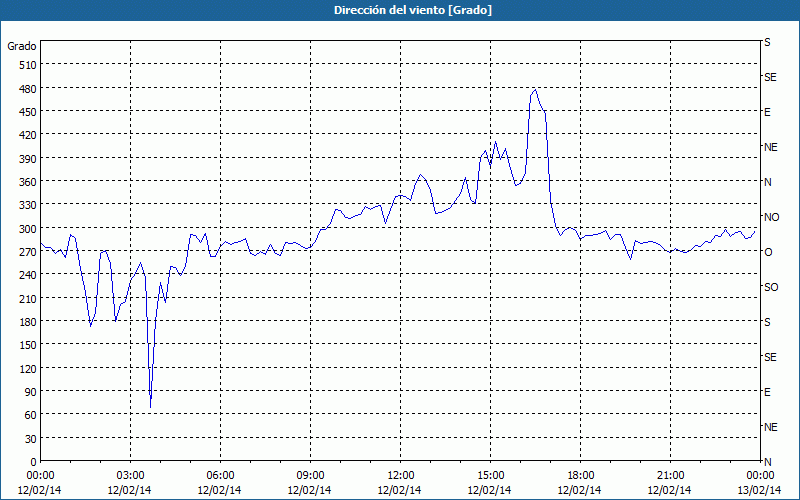800x500 pixels.
Task: Click the N compass label level with 360
Action: pos(768,182)
